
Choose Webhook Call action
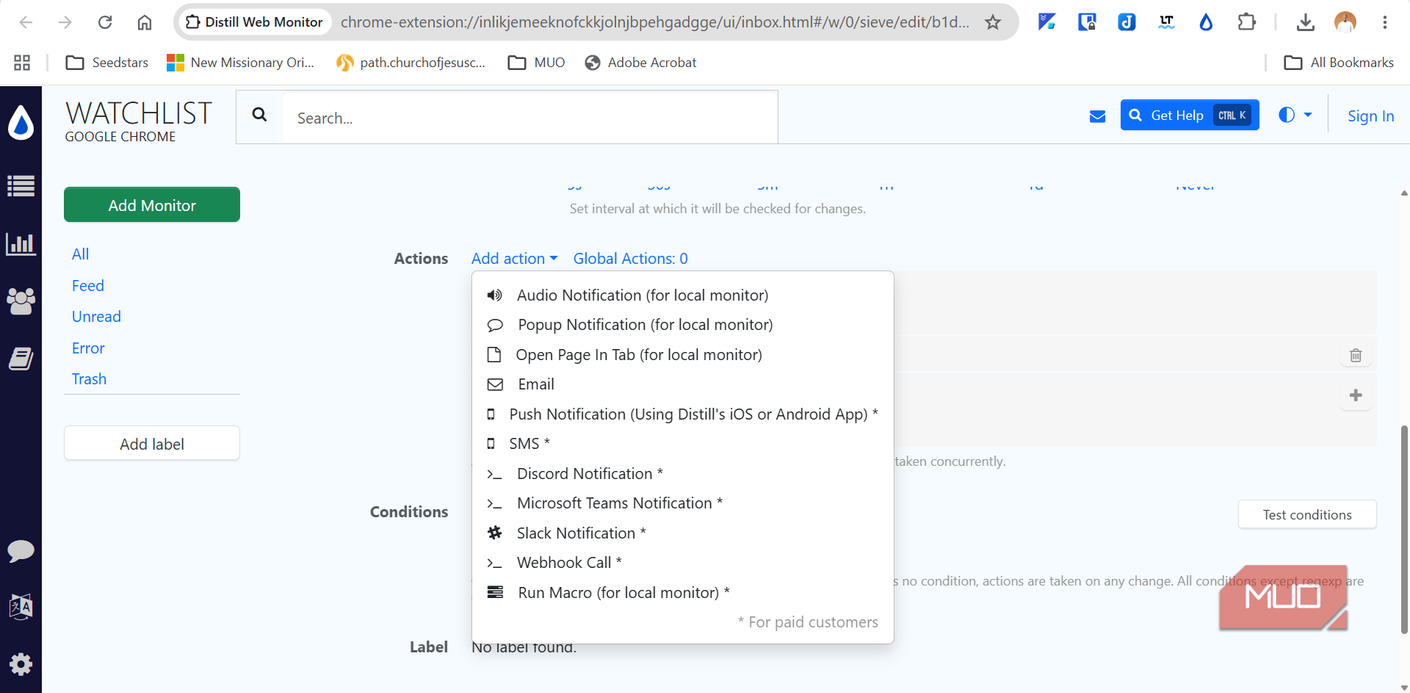(x=683, y=563)
